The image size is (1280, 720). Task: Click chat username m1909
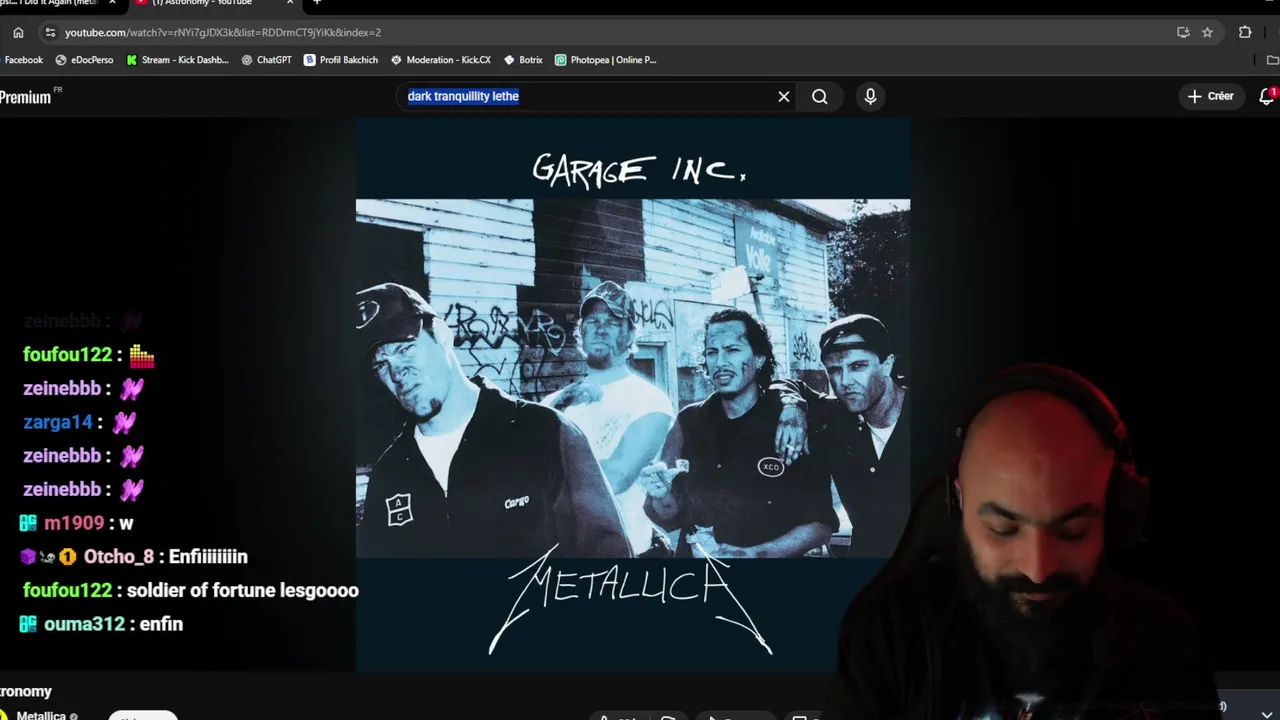click(x=74, y=523)
